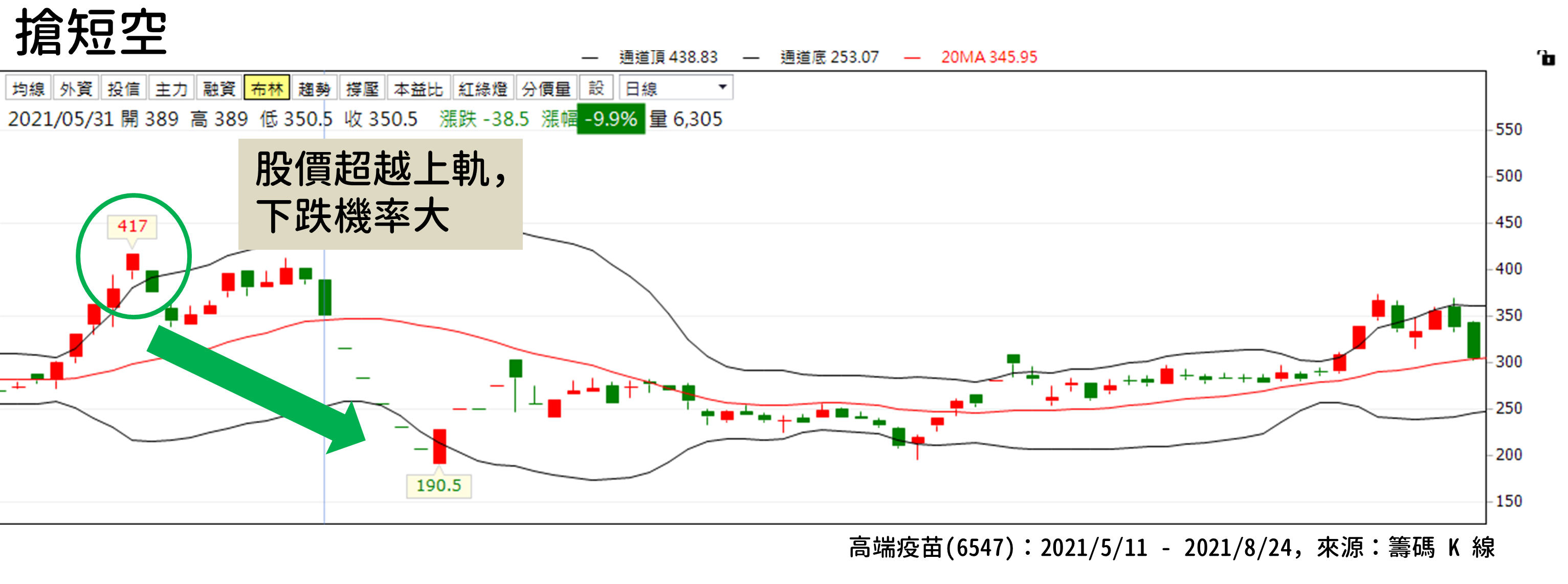1568x584 pixels.
Task: Click the 量 6,305 volume readout
Action: 686,119
